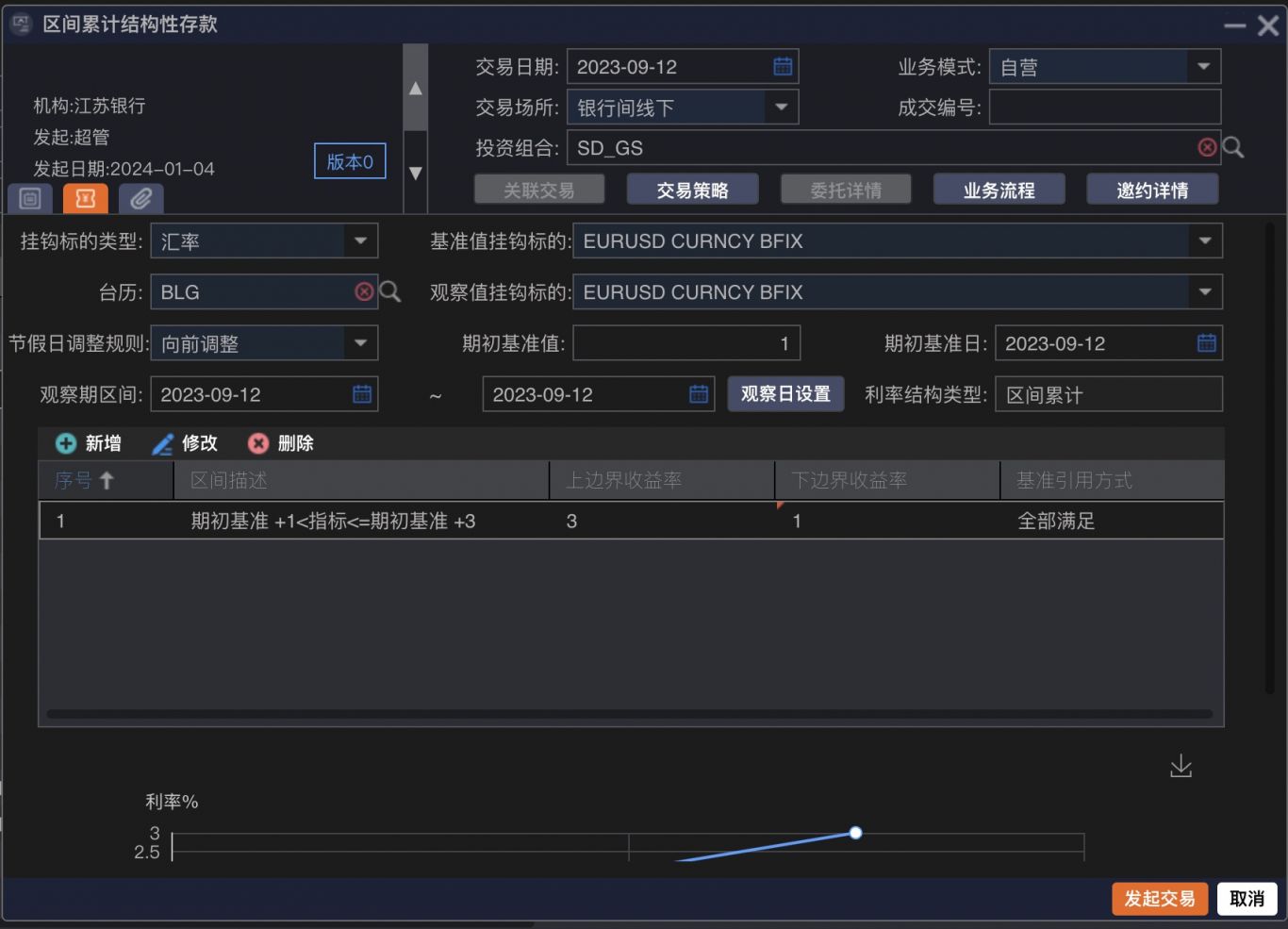This screenshot has height=929, width=1288.
Task: Open 交易策略
Action: [x=693, y=190]
